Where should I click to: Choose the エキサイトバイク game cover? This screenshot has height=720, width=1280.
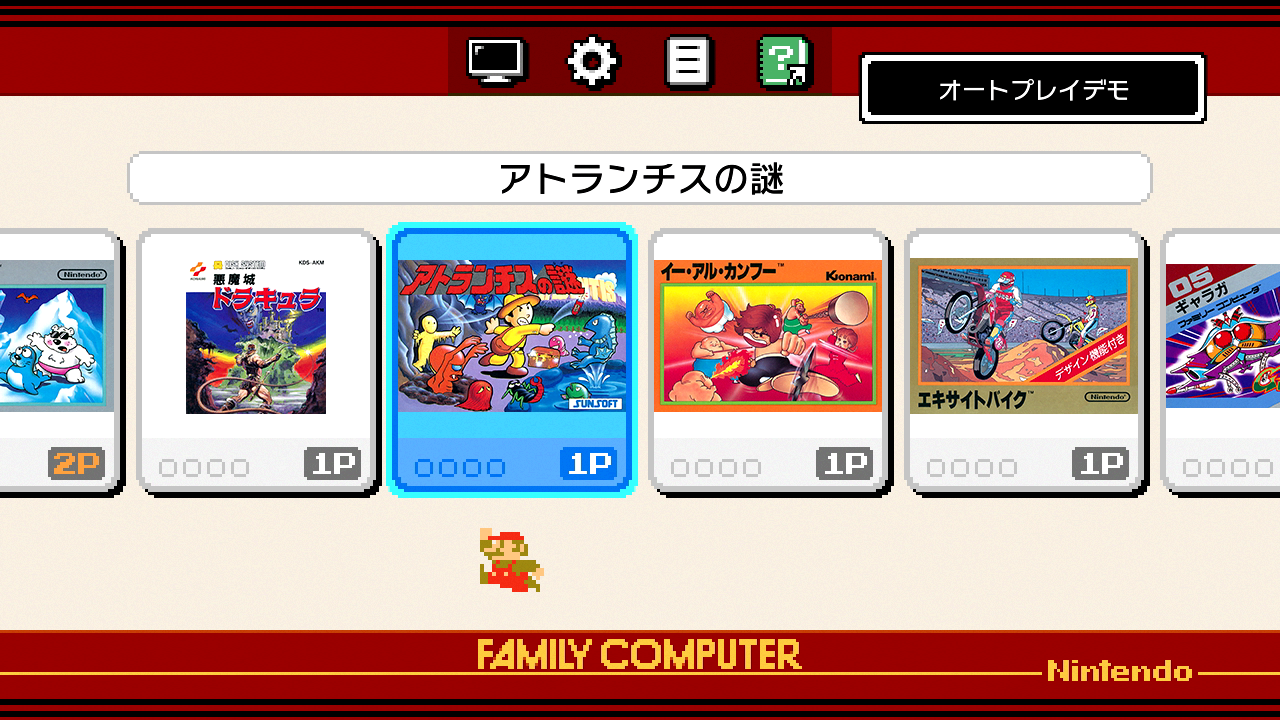(1024, 337)
